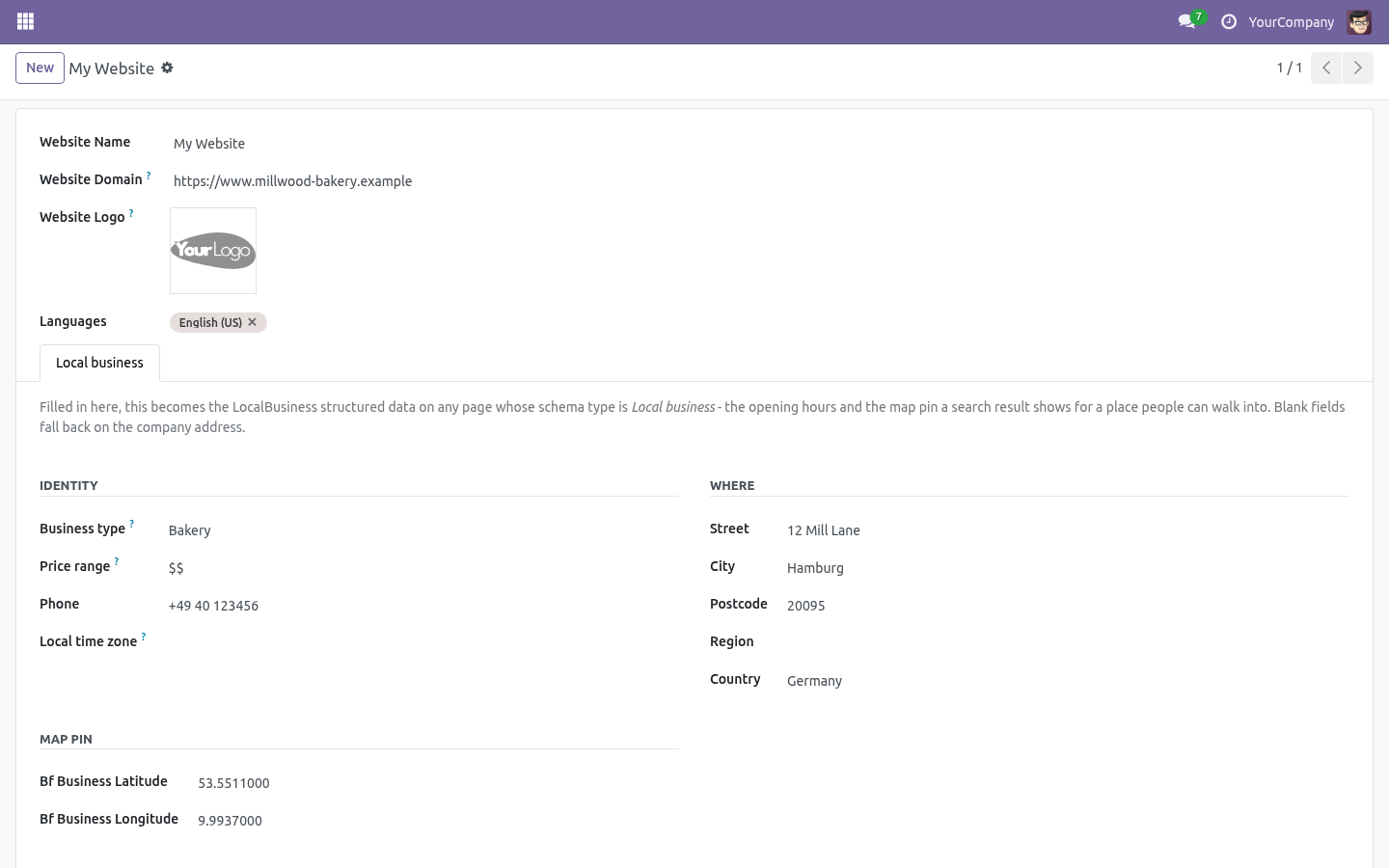Open the user avatar menu
The width and height of the screenshot is (1389, 868).
(1359, 21)
